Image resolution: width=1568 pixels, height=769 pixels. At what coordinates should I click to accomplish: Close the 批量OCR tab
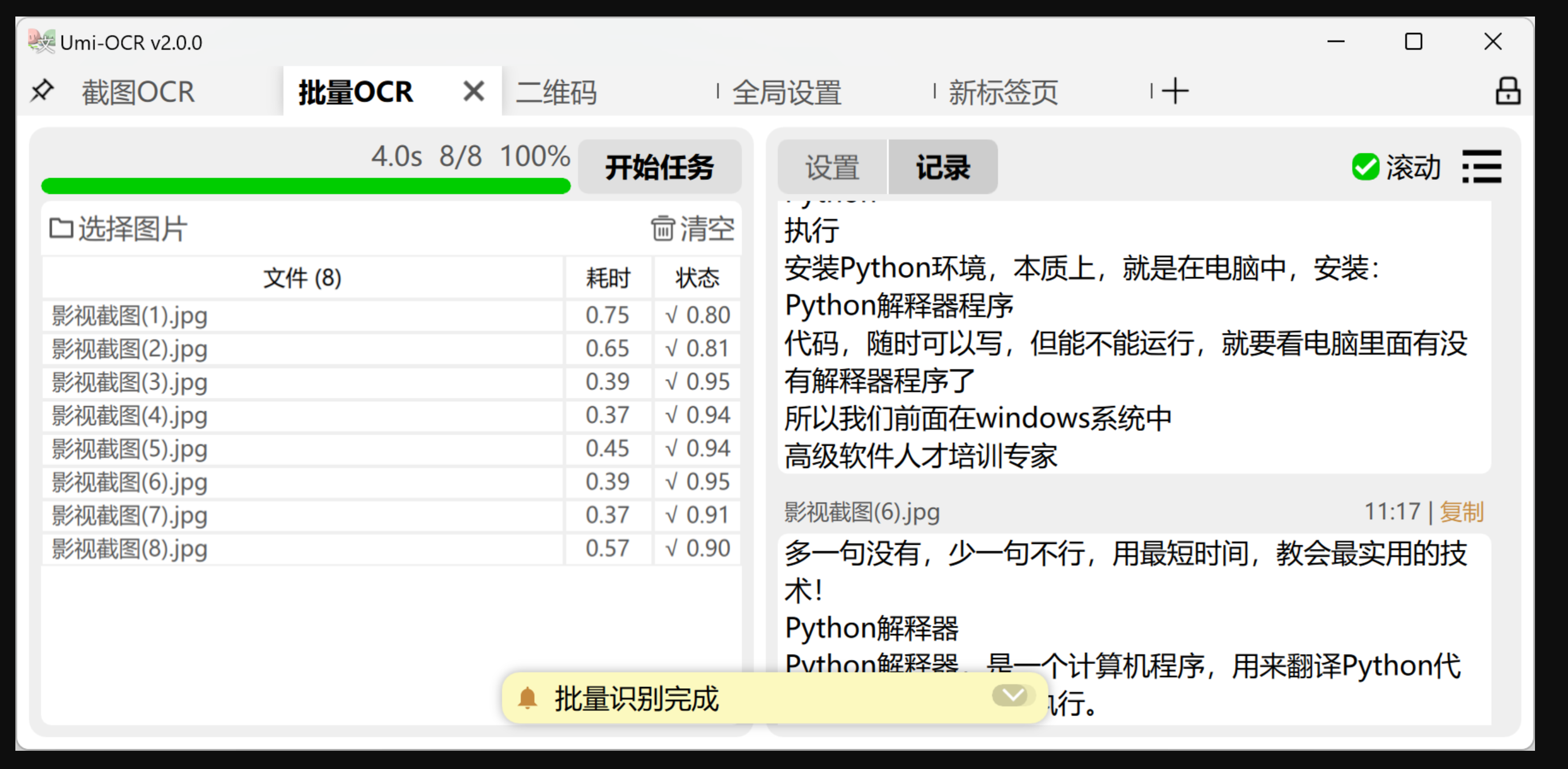(473, 91)
